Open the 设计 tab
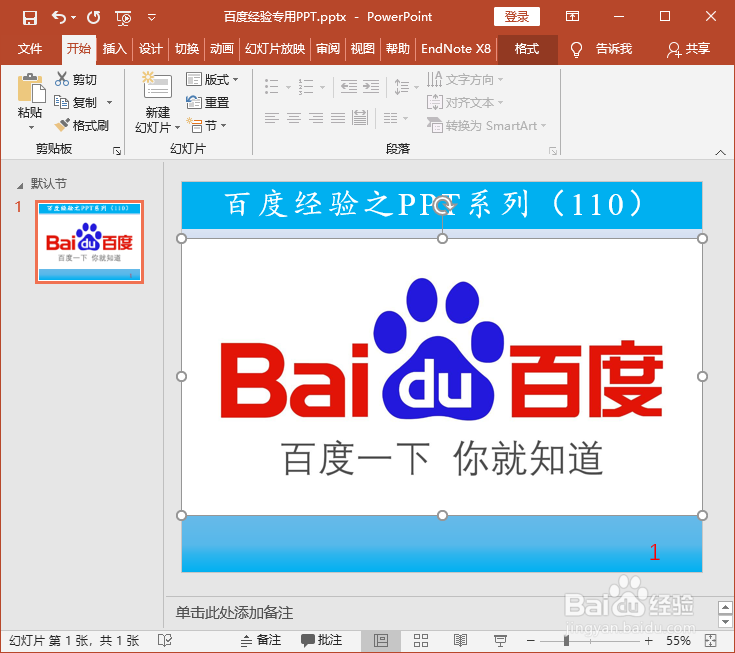735x653 pixels. (x=150, y=49)
